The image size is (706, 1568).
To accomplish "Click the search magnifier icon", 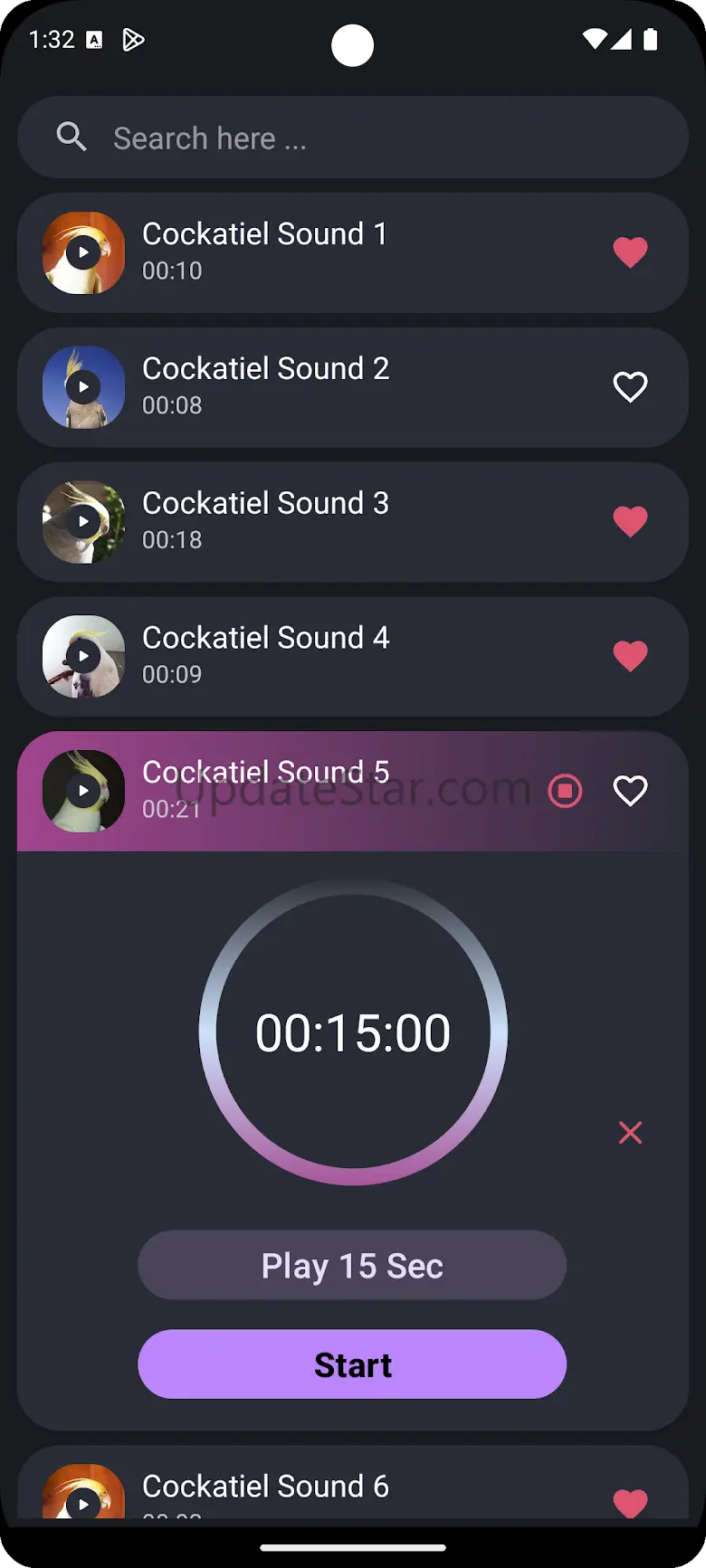I will 72,138.
